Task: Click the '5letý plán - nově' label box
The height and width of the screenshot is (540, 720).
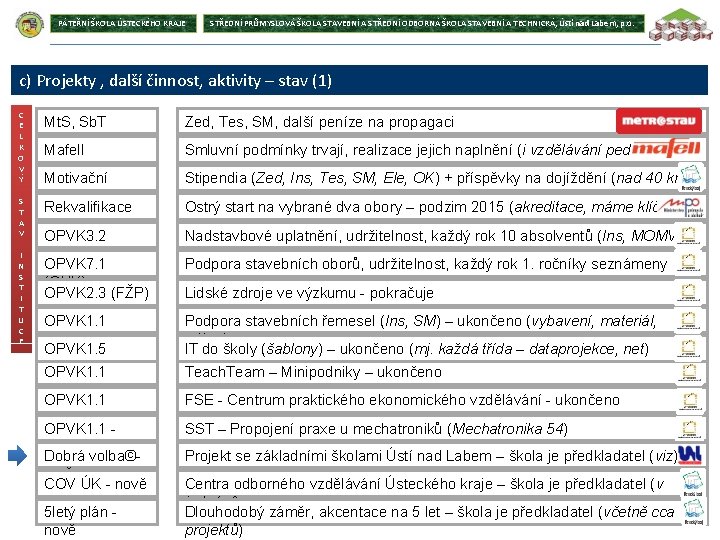Action: pyautogui.click(x=97, y=512)
